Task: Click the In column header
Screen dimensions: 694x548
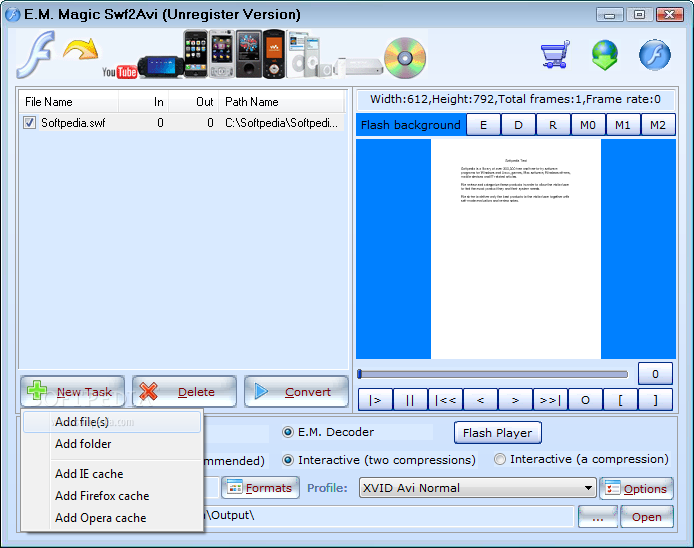Action: [143, 102]
